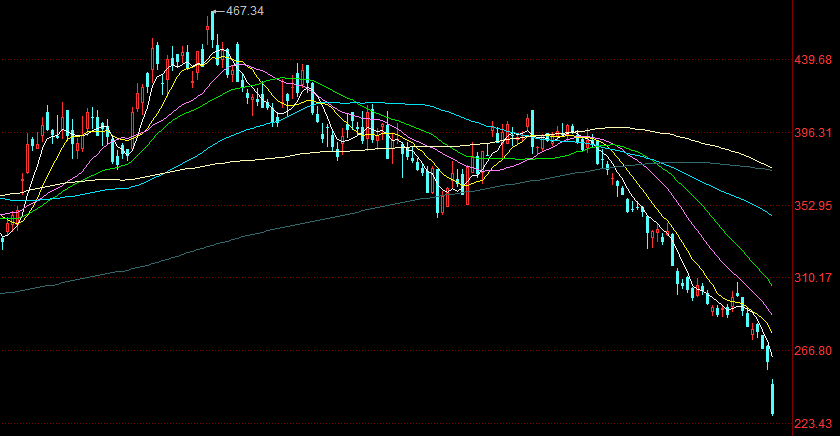Screen dimensions: 840x436
Task: Select the last candlestick near 223.43
Action: 772,397
